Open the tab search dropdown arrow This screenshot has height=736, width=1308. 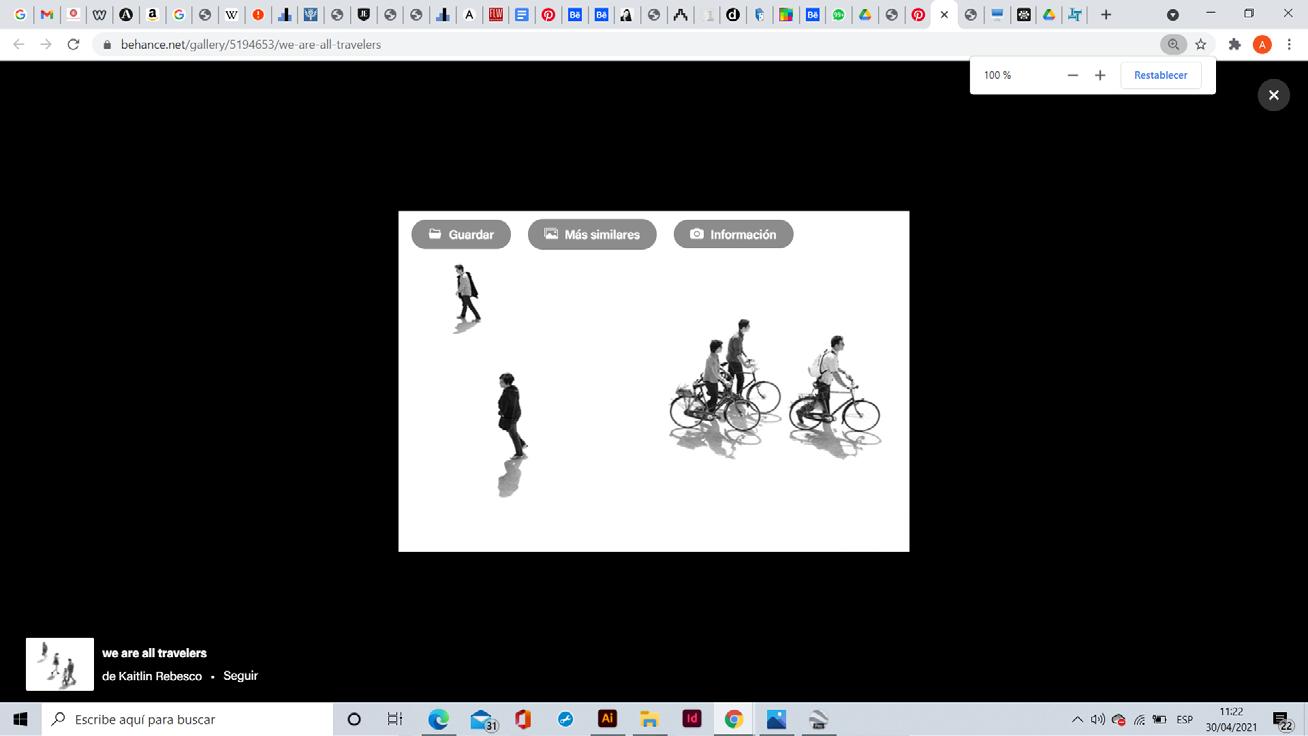pos(1173,15)
